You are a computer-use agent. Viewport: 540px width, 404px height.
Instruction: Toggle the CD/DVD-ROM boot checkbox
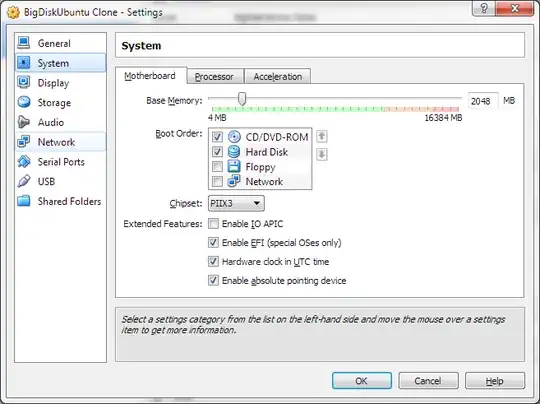217,137
